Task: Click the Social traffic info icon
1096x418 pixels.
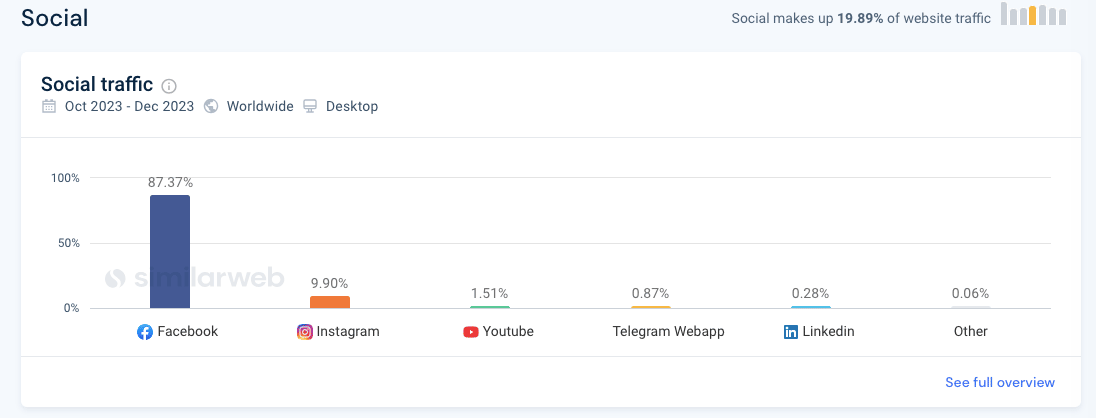Action: coord(169,86)
